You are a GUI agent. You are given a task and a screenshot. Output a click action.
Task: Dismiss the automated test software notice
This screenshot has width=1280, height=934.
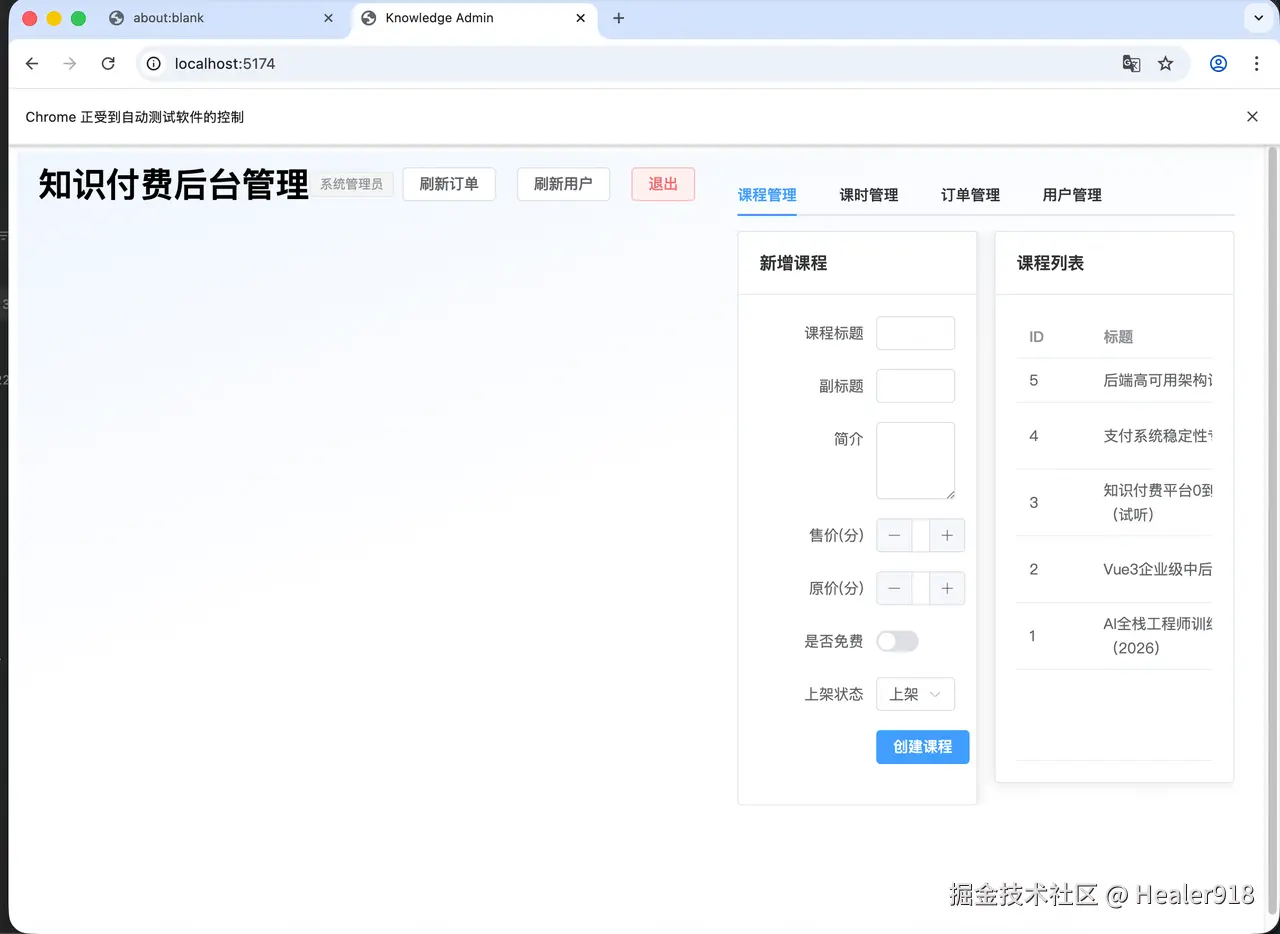1252,117
